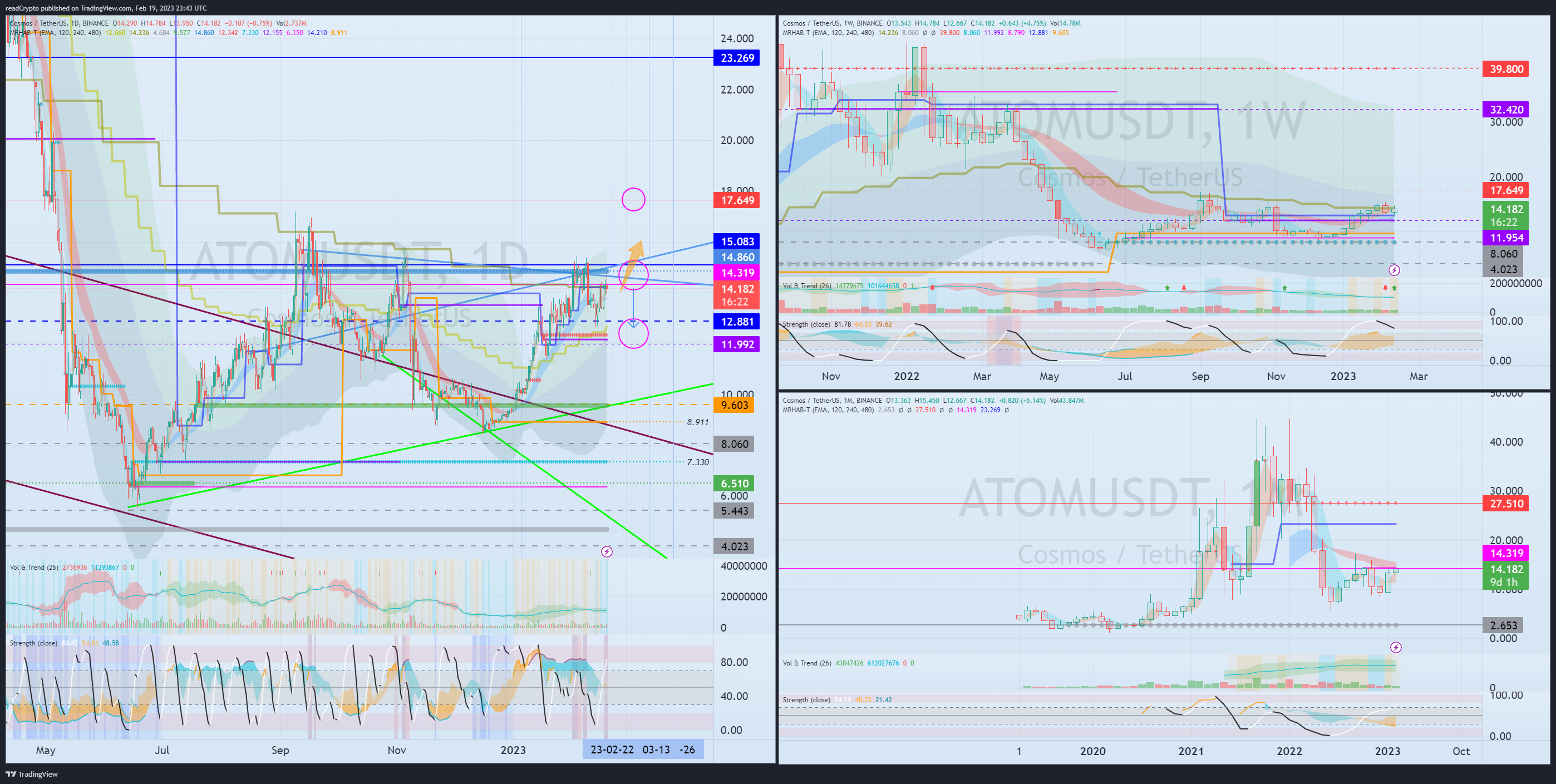
Task: Click Vol & Trend (26) legend on weekly chart
Action: [807, 285]
